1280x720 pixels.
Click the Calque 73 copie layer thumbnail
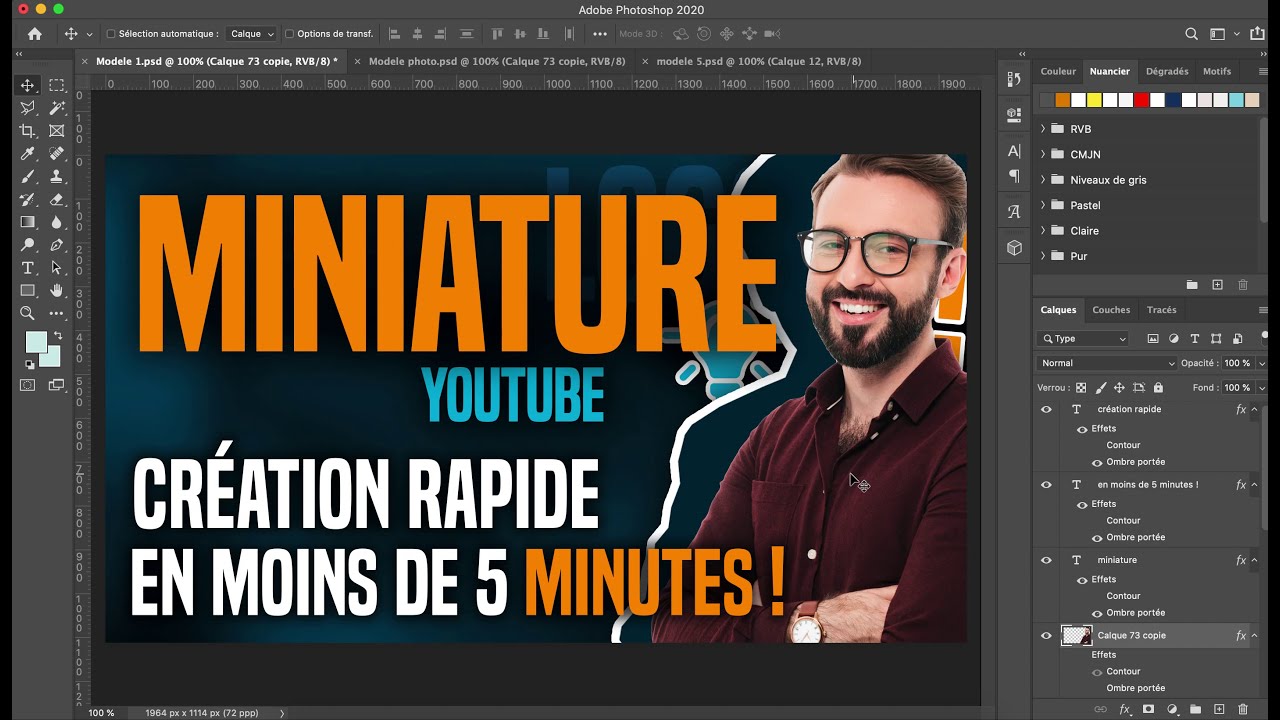[1076, 635]
